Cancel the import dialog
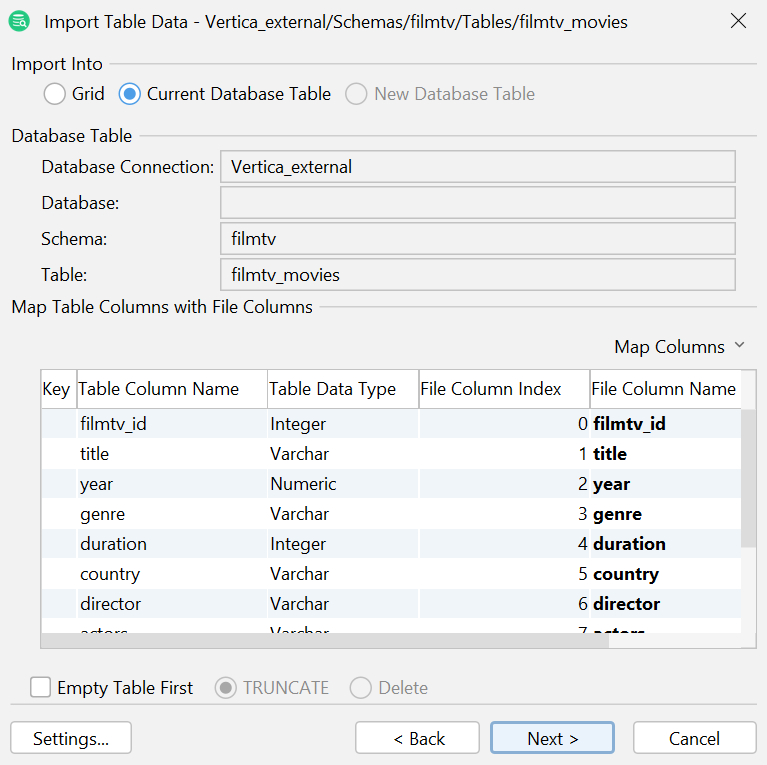This screenshot has width=767, height=765. (695, 738)
